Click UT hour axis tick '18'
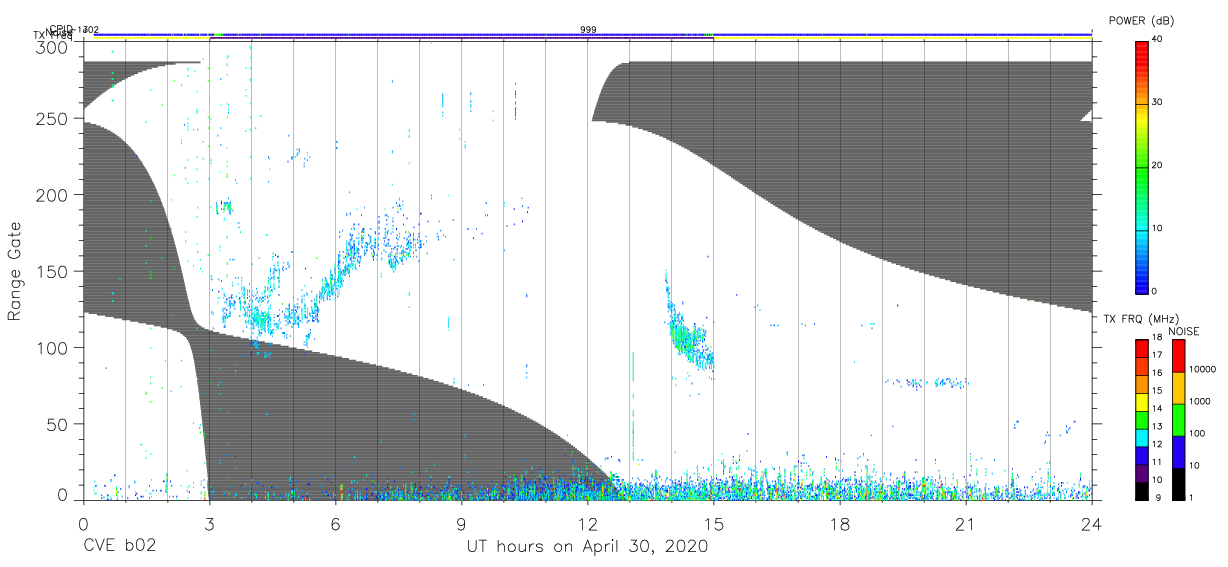Viewport: 1228px width, 567px height. [840, 524]
